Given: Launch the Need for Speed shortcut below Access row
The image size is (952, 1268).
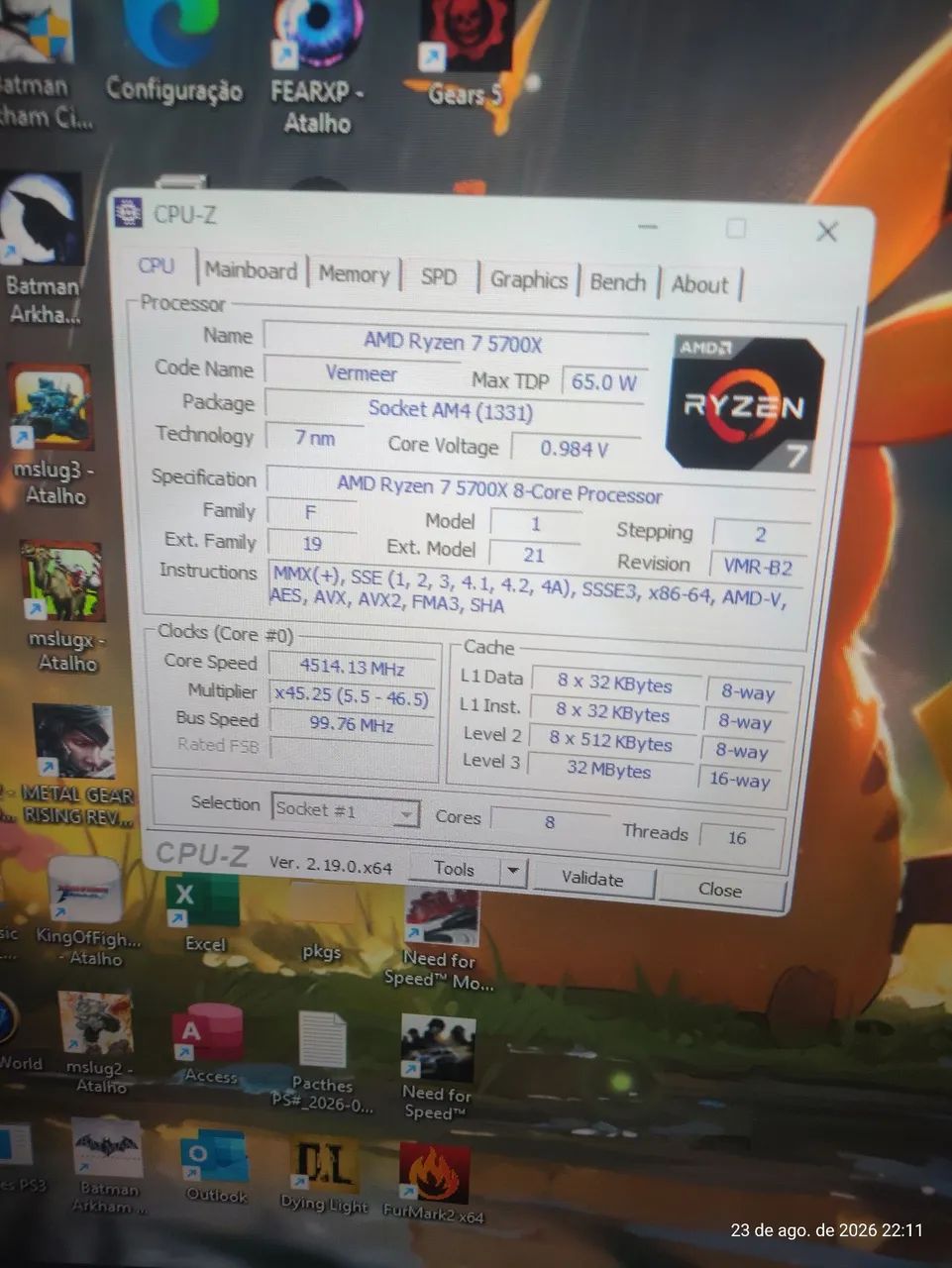Looking at the screenshot, I should pos(437,1068).
